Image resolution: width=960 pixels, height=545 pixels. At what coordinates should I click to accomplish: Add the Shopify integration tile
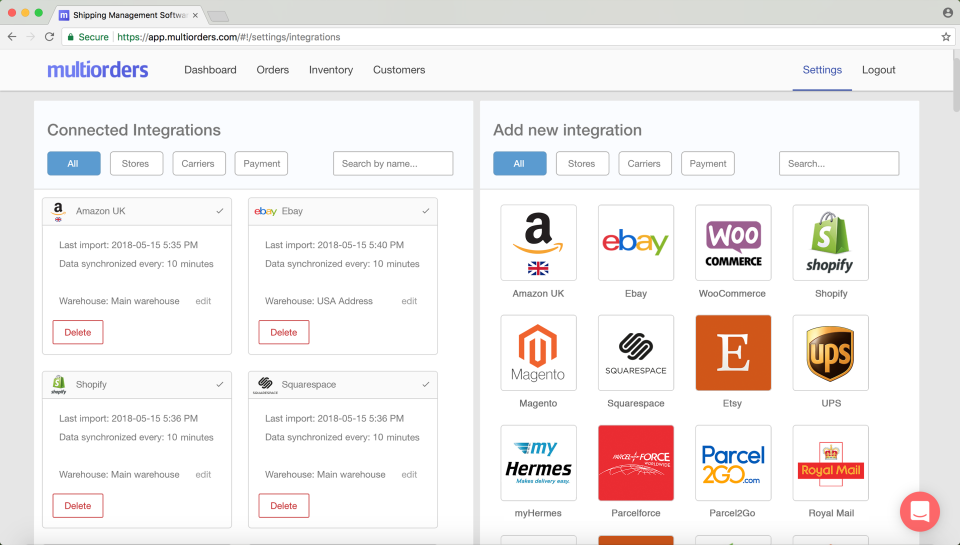point(830,242)
